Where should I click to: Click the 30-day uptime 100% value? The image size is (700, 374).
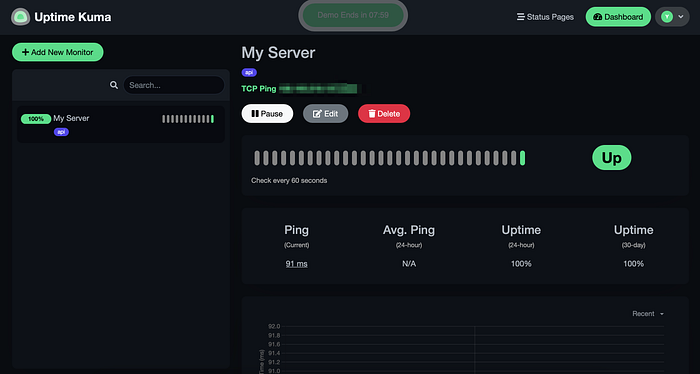(x=633, y=264)
